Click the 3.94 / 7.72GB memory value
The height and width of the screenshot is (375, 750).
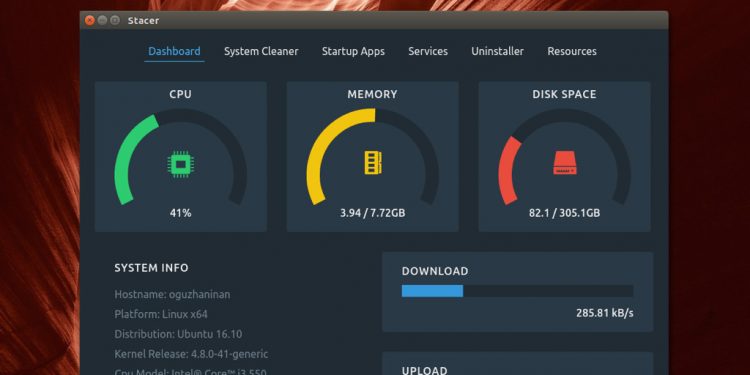coord(373,213)
